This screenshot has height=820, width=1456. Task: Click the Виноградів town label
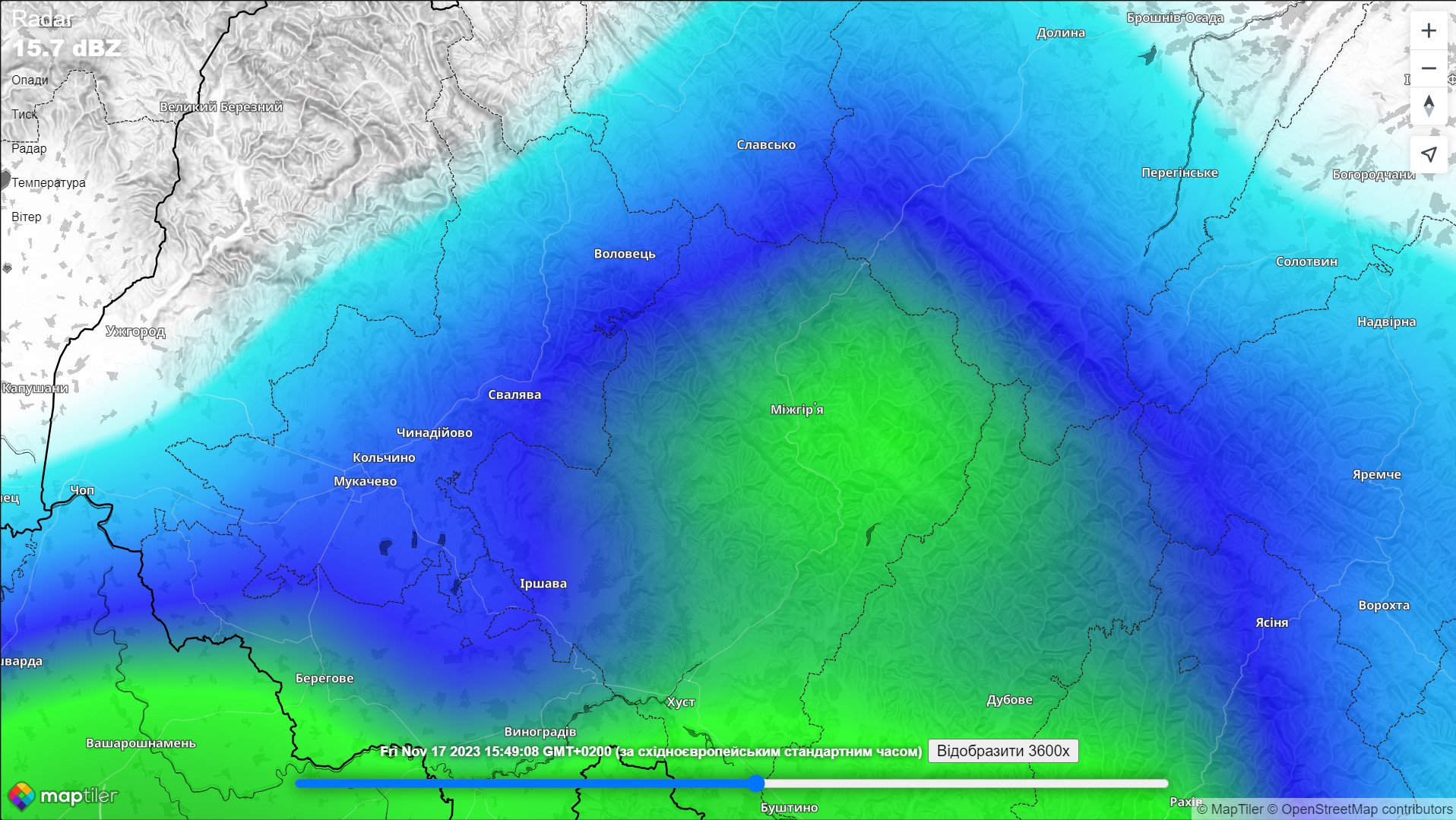(x=540, y=732)
